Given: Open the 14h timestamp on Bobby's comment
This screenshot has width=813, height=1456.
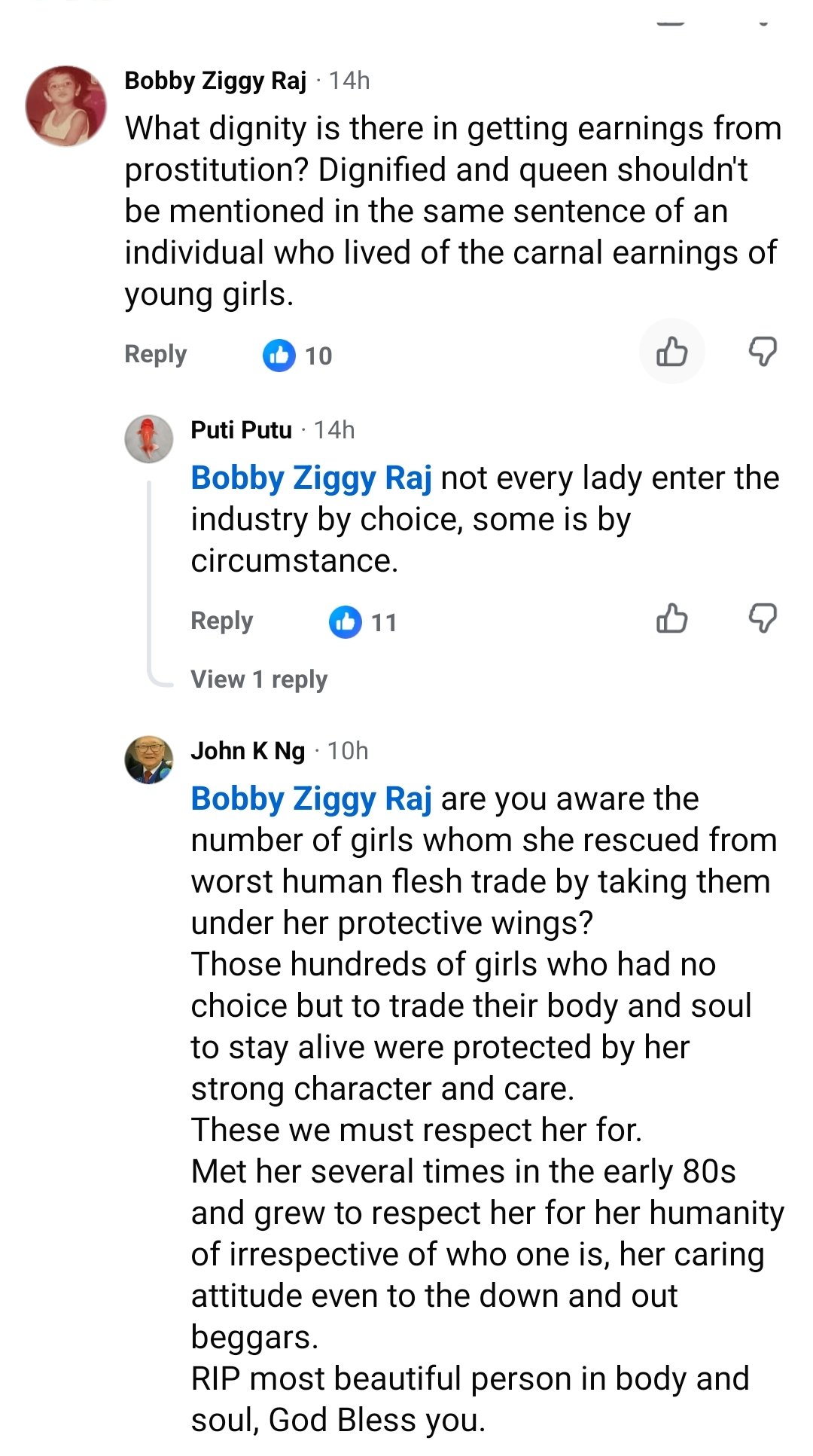Looking at the screenshot, I should pos(349,81).
